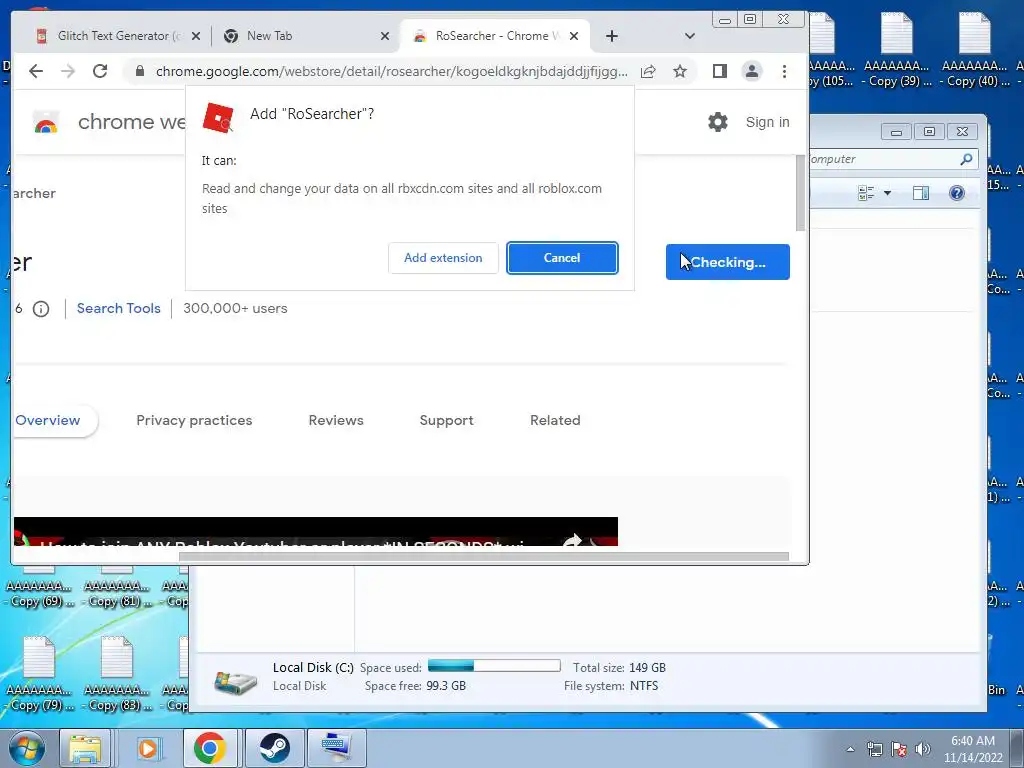This screenshot has width=1024, height=768.
Task: Open the Overview tab
Action: (x=48, y=421)
